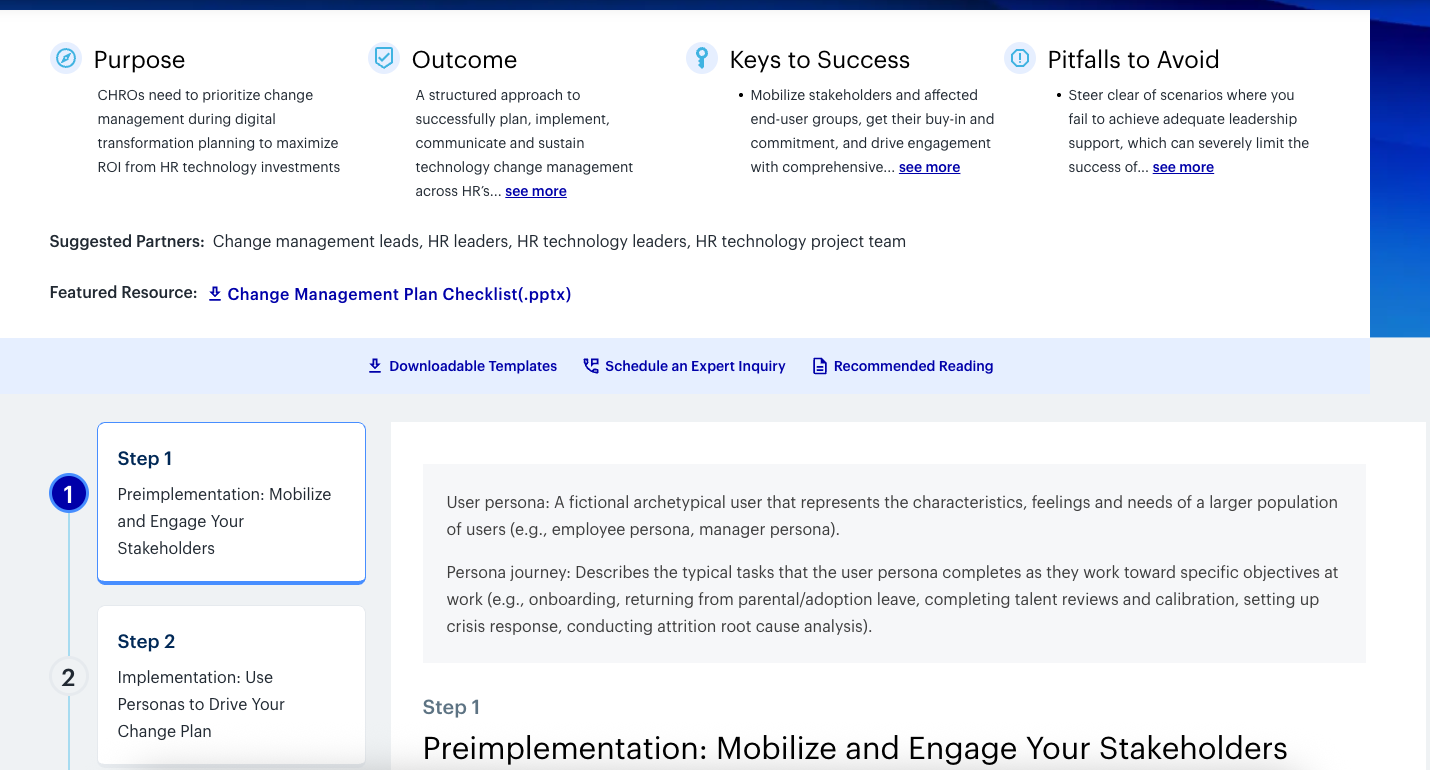Click the Purpose compass icon
This screenshot has height=770, width=1430.
tap(66, 58)
